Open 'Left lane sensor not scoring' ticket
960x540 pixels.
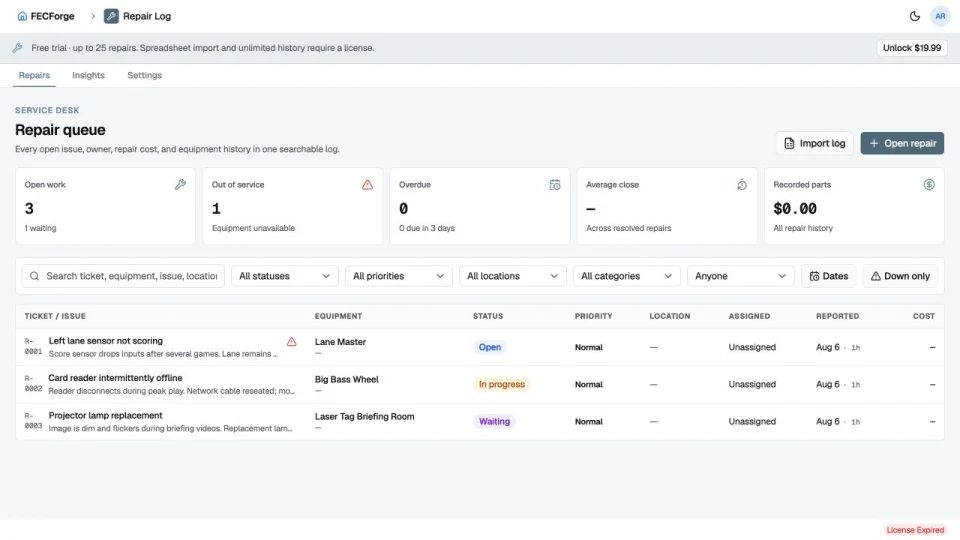pos(105,341)
